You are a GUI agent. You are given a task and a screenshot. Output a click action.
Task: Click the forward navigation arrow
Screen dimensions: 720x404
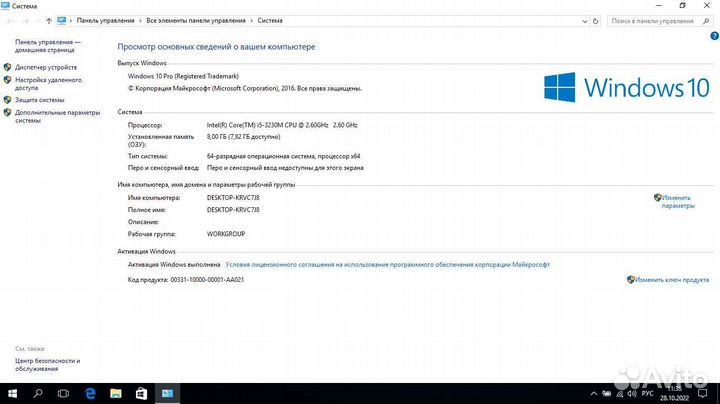point(26,21)
